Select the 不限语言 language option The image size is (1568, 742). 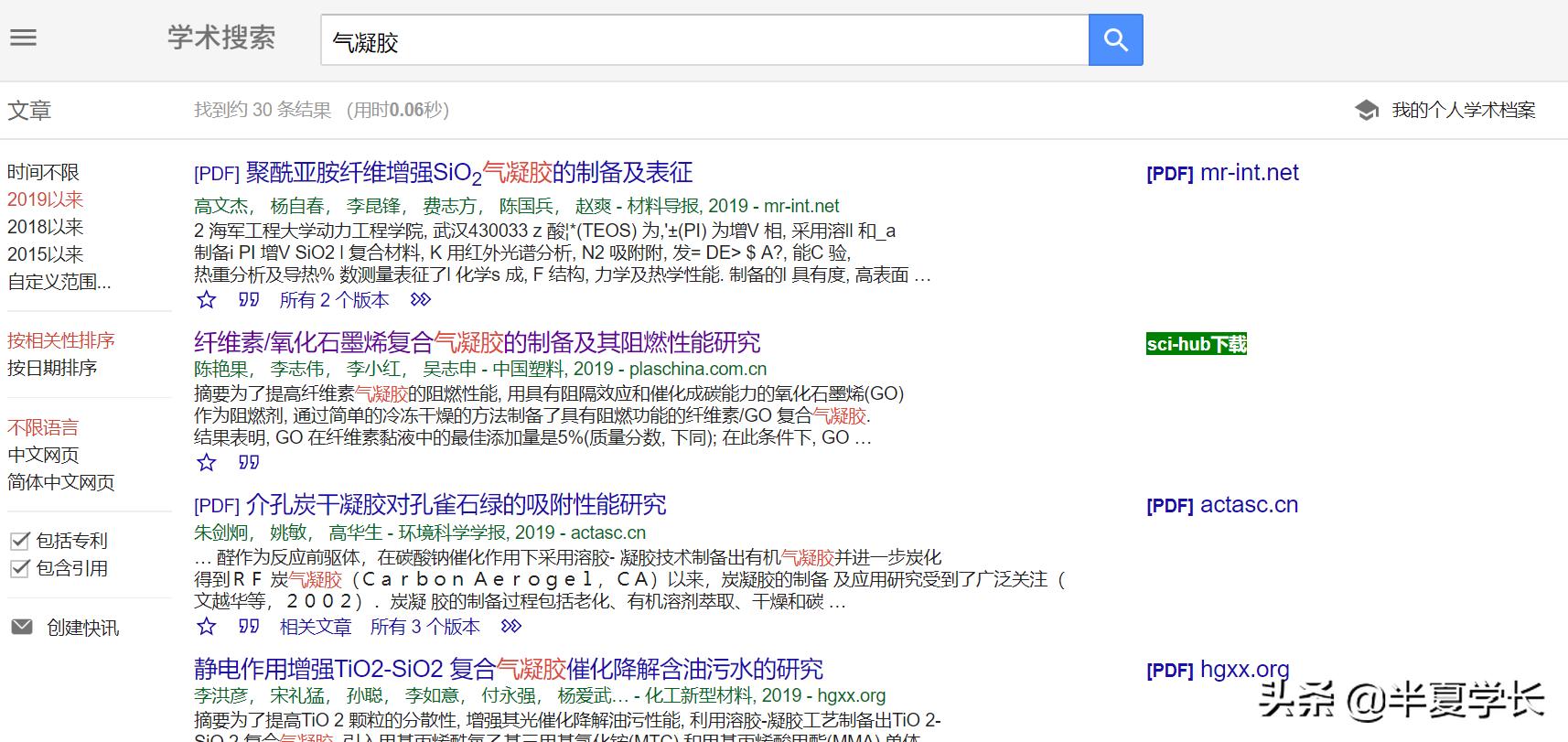click(x=43, y=427)
